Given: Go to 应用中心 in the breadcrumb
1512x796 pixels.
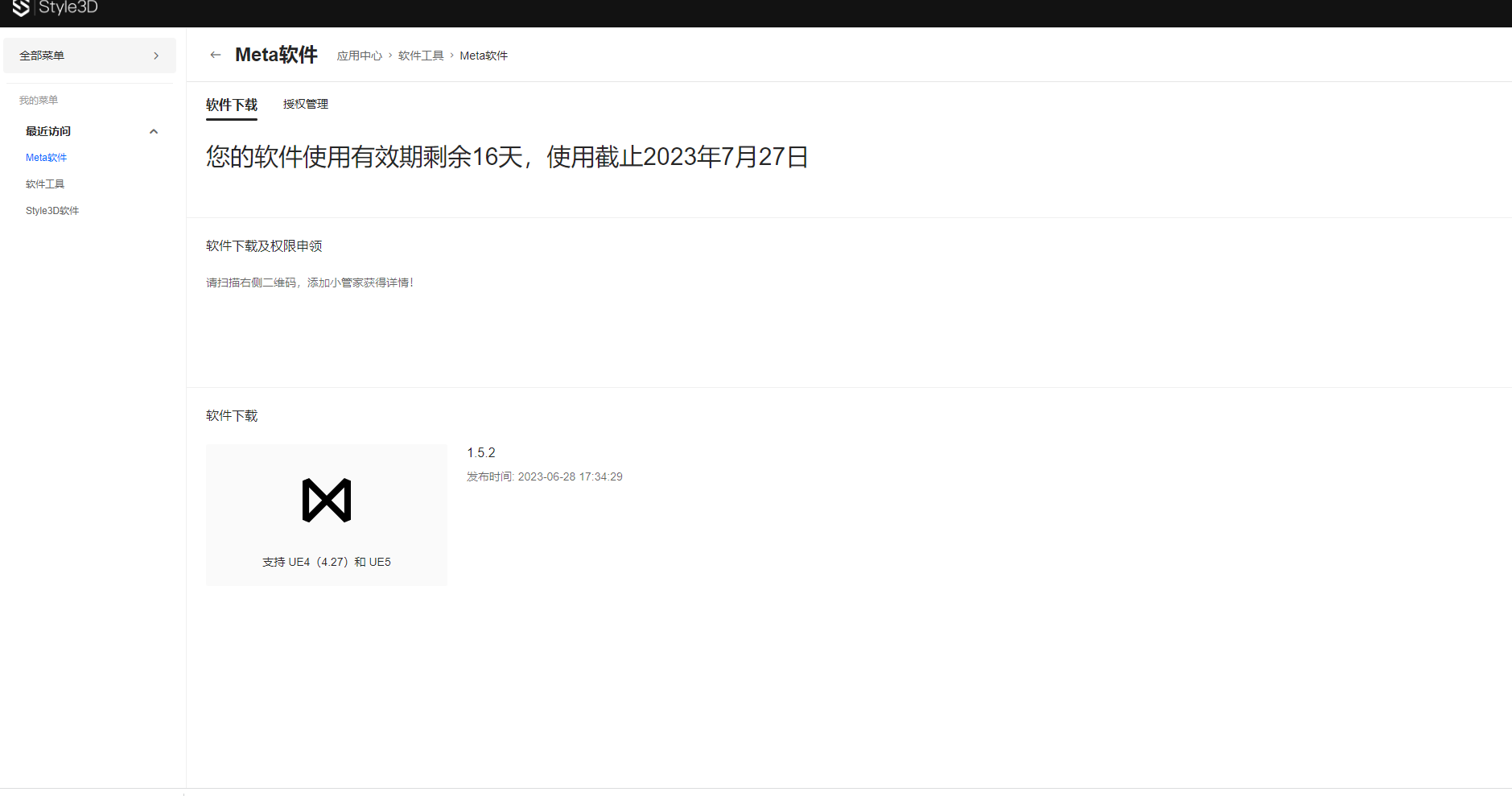Looking at the screenshot, I should point(360,56).
